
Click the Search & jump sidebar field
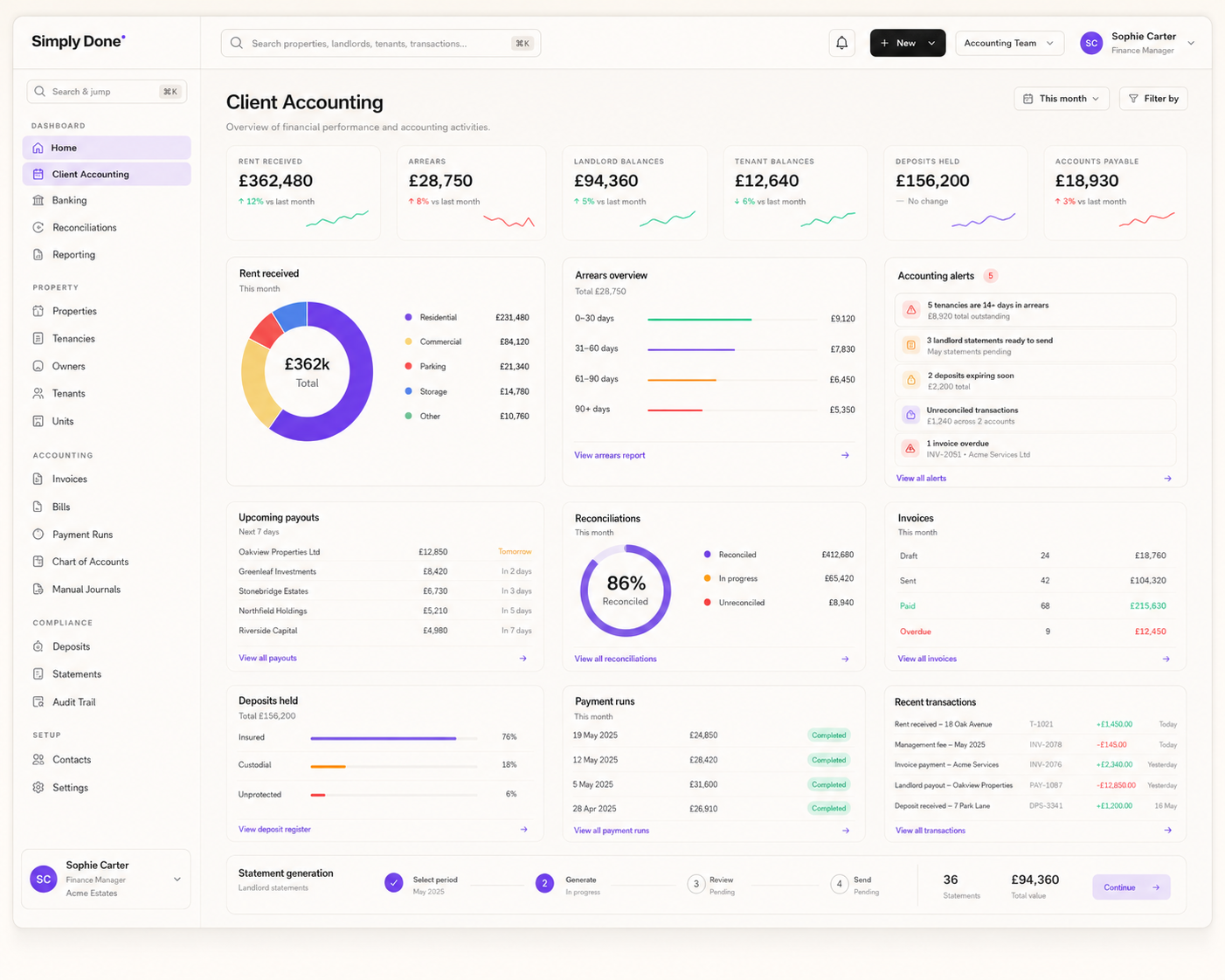(x=107, y=91)
